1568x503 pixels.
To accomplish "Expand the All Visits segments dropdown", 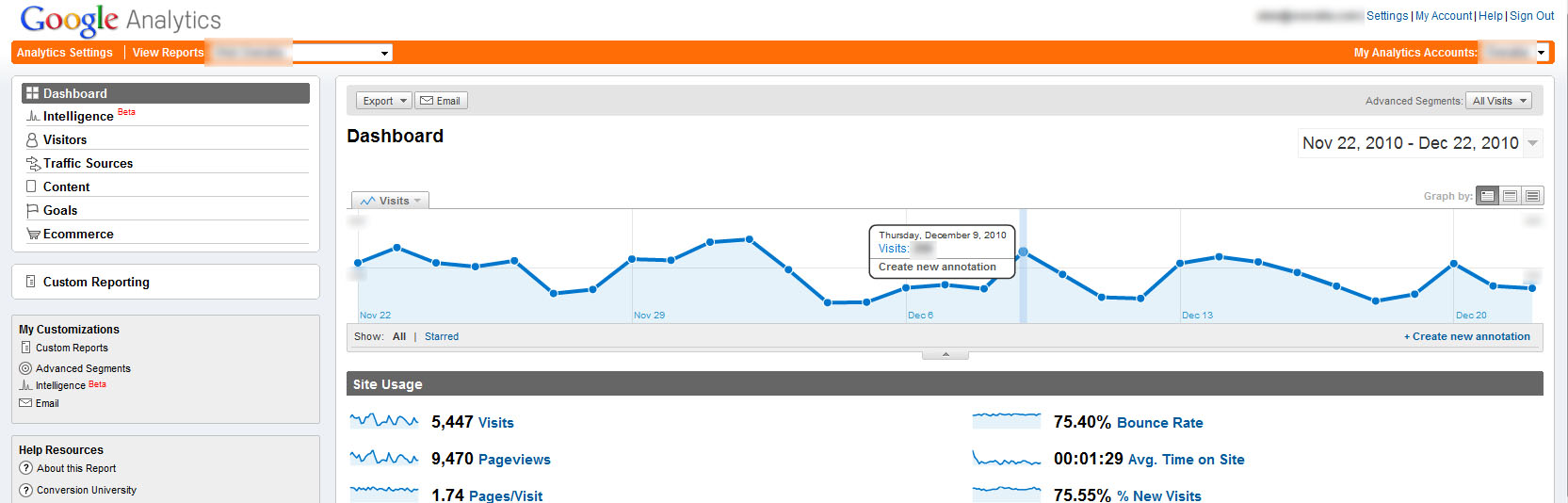I will [x=1498, y=101].
